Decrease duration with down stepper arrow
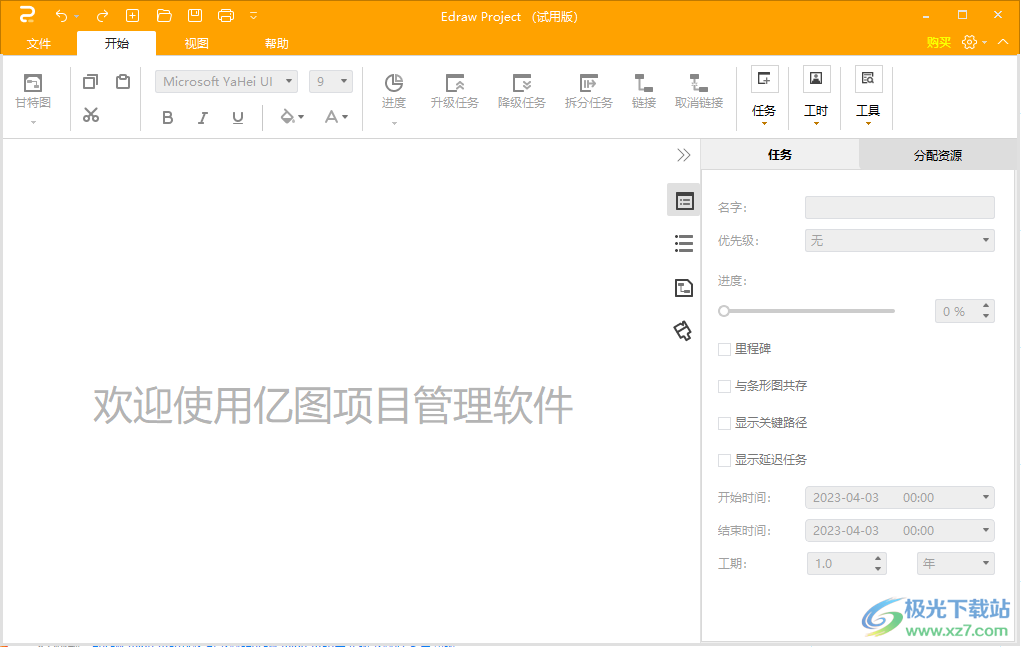This screenshot has height=647, width=1021. coord(878,569)
